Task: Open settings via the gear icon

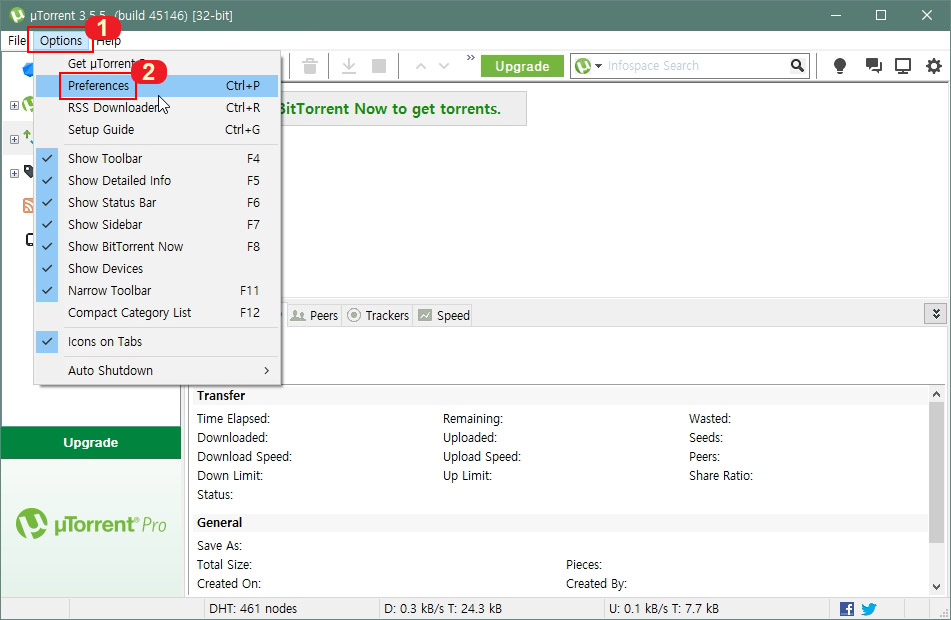Action: 934,66
